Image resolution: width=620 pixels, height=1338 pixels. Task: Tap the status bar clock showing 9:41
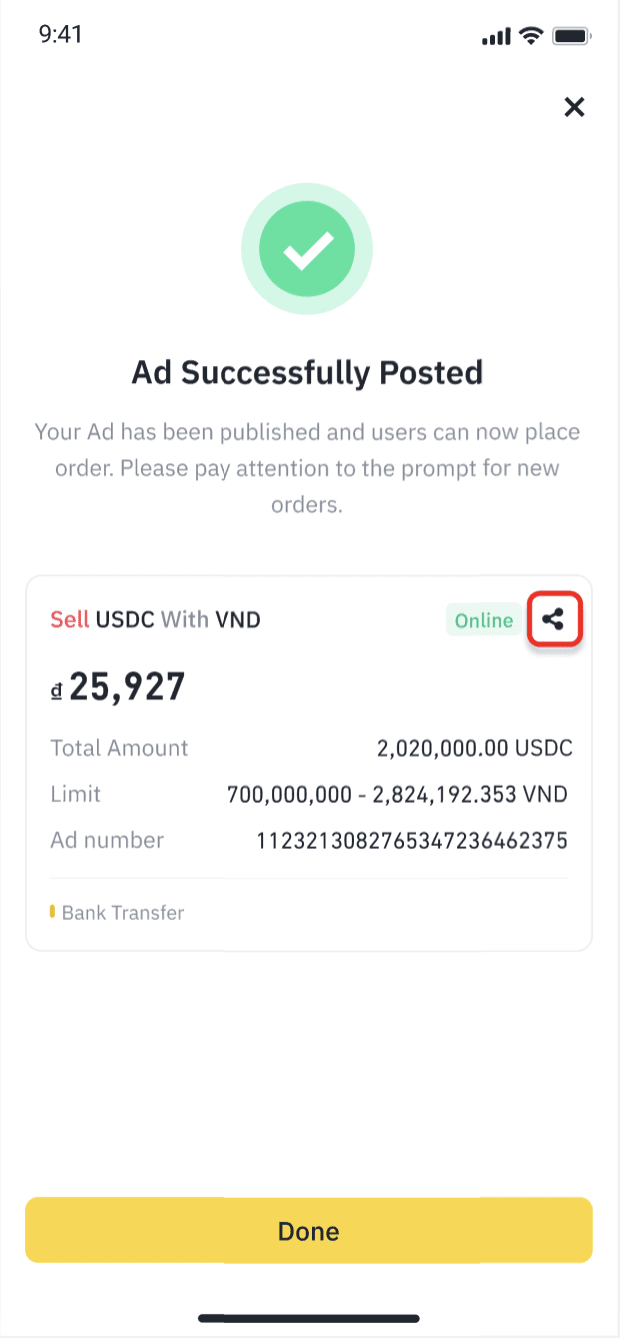[x=60, y=35]
